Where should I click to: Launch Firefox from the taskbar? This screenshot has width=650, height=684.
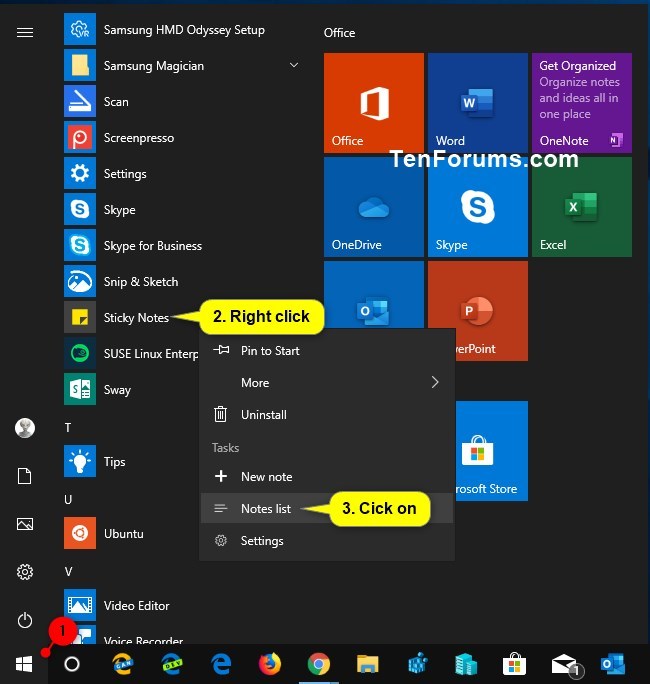tap(270, 664)
